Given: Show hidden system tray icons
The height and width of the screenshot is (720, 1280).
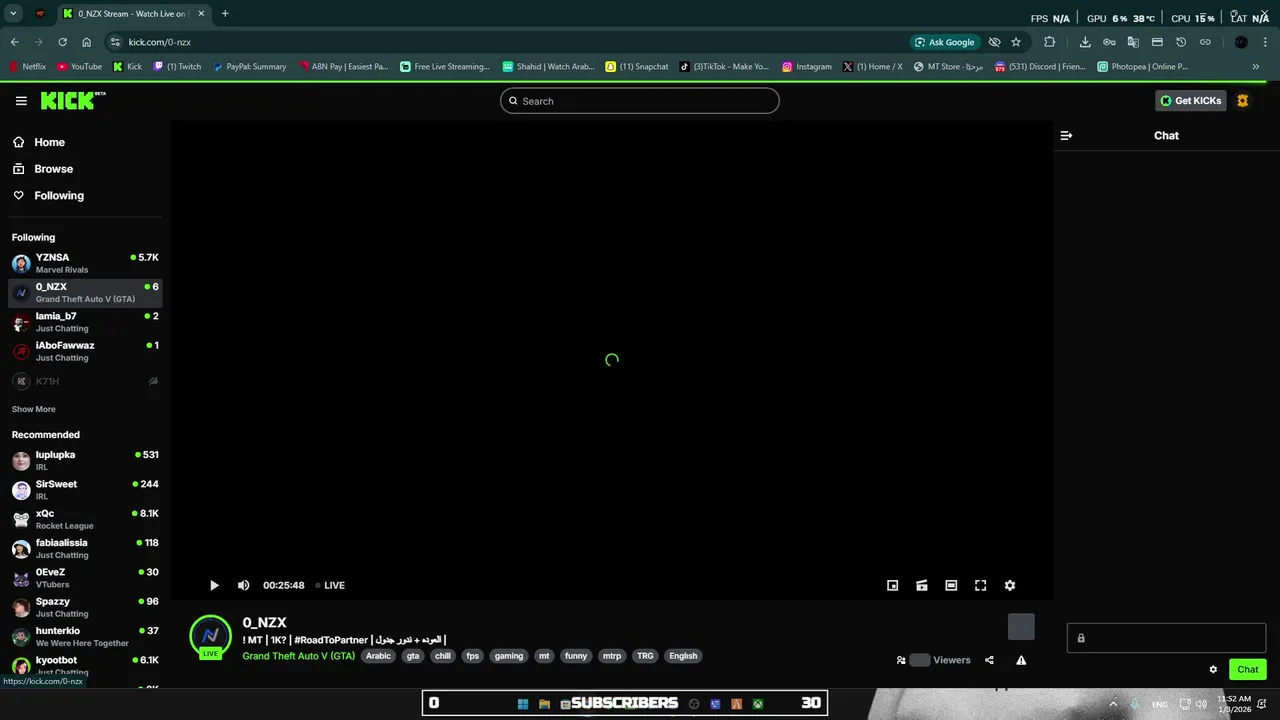Looking at the screenshot, I should [1113, 704].
